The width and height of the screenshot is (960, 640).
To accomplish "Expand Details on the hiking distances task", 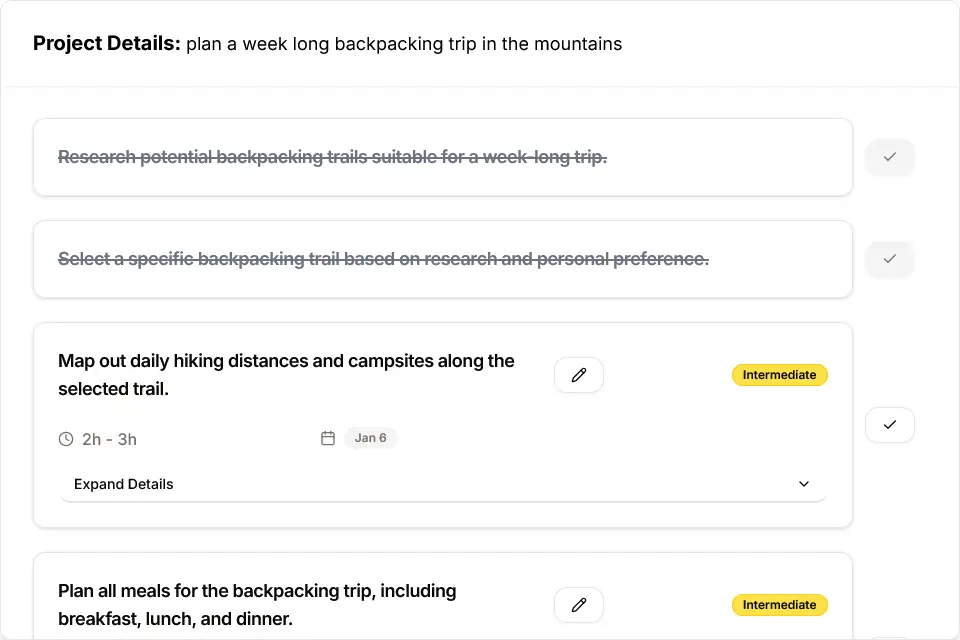I will [443, 484].
